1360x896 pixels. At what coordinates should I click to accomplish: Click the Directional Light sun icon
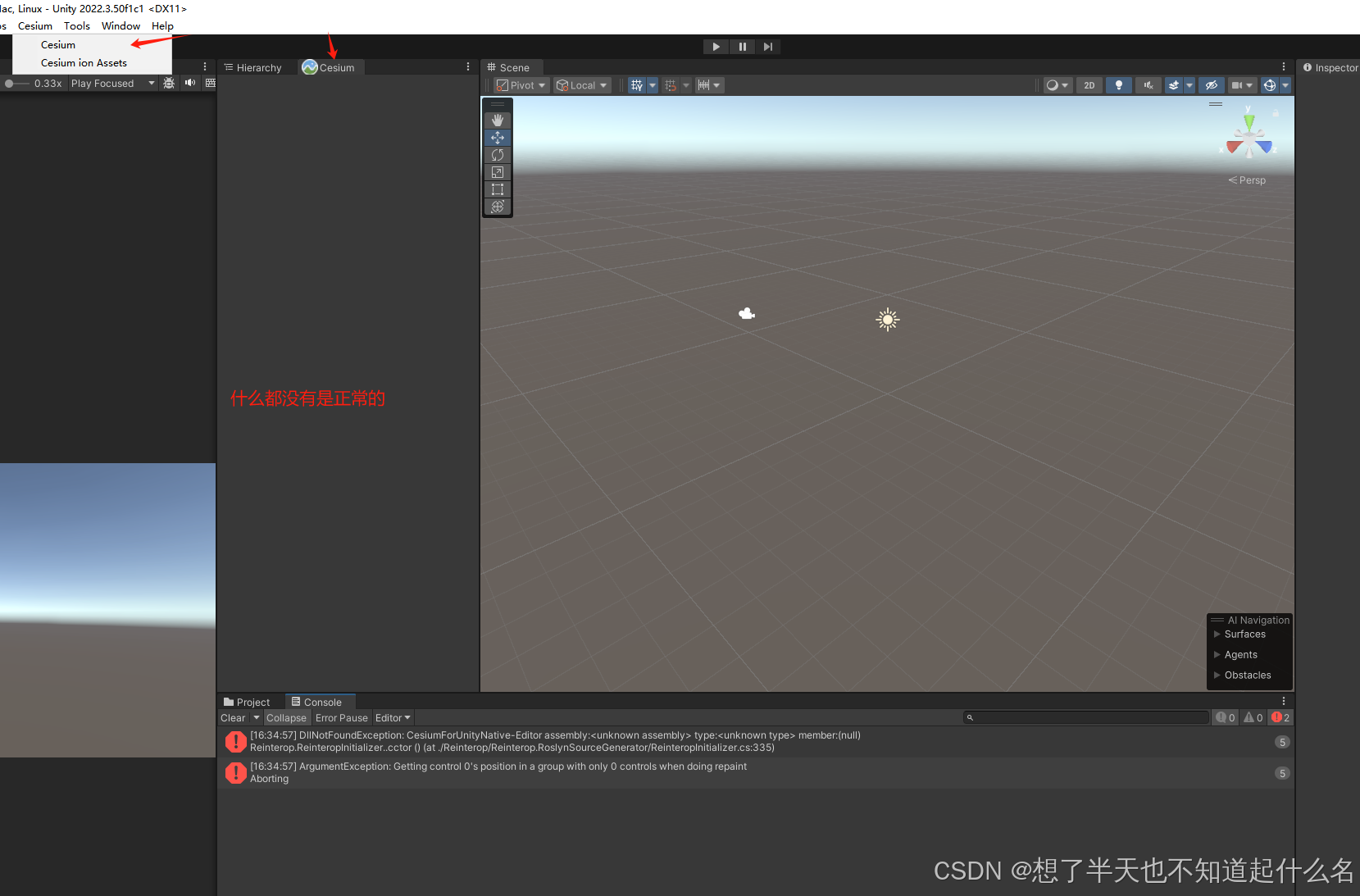(888, 320)
